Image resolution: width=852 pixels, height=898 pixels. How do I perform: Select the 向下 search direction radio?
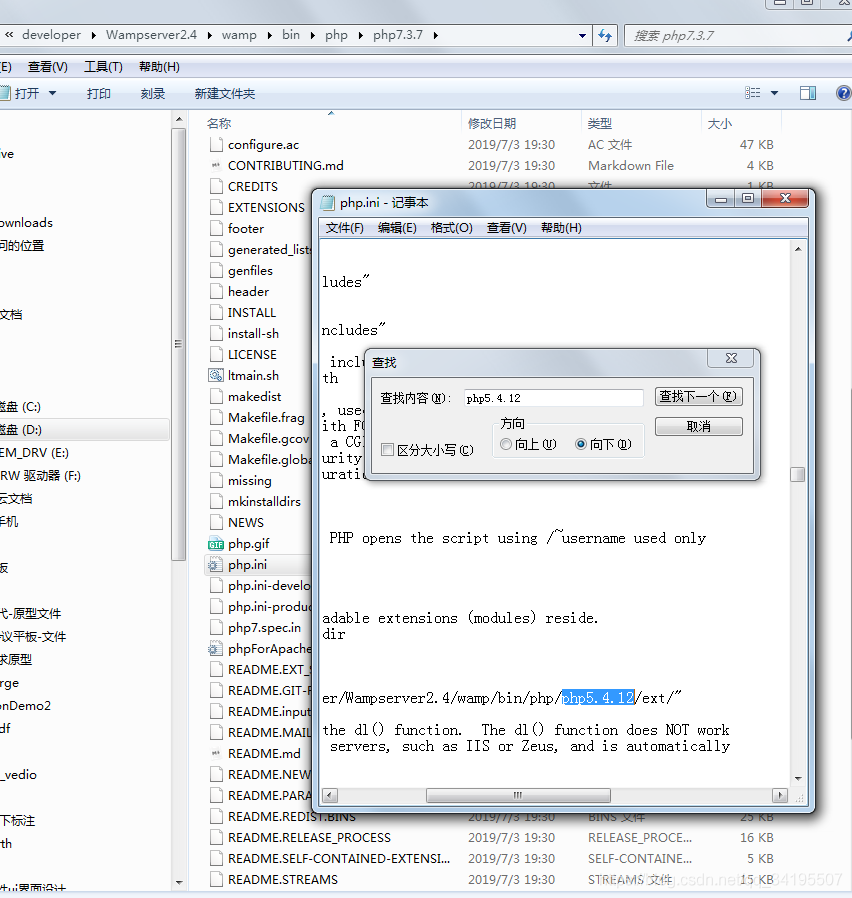(581, 444)
